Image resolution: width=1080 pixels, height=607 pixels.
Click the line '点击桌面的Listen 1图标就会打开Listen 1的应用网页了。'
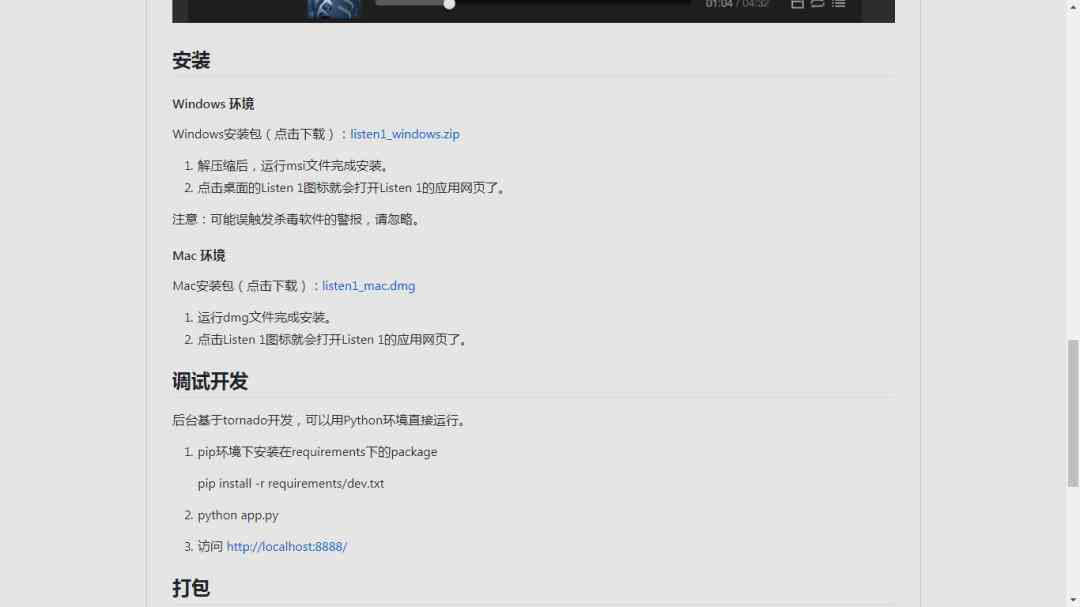[x=353, y=188]
